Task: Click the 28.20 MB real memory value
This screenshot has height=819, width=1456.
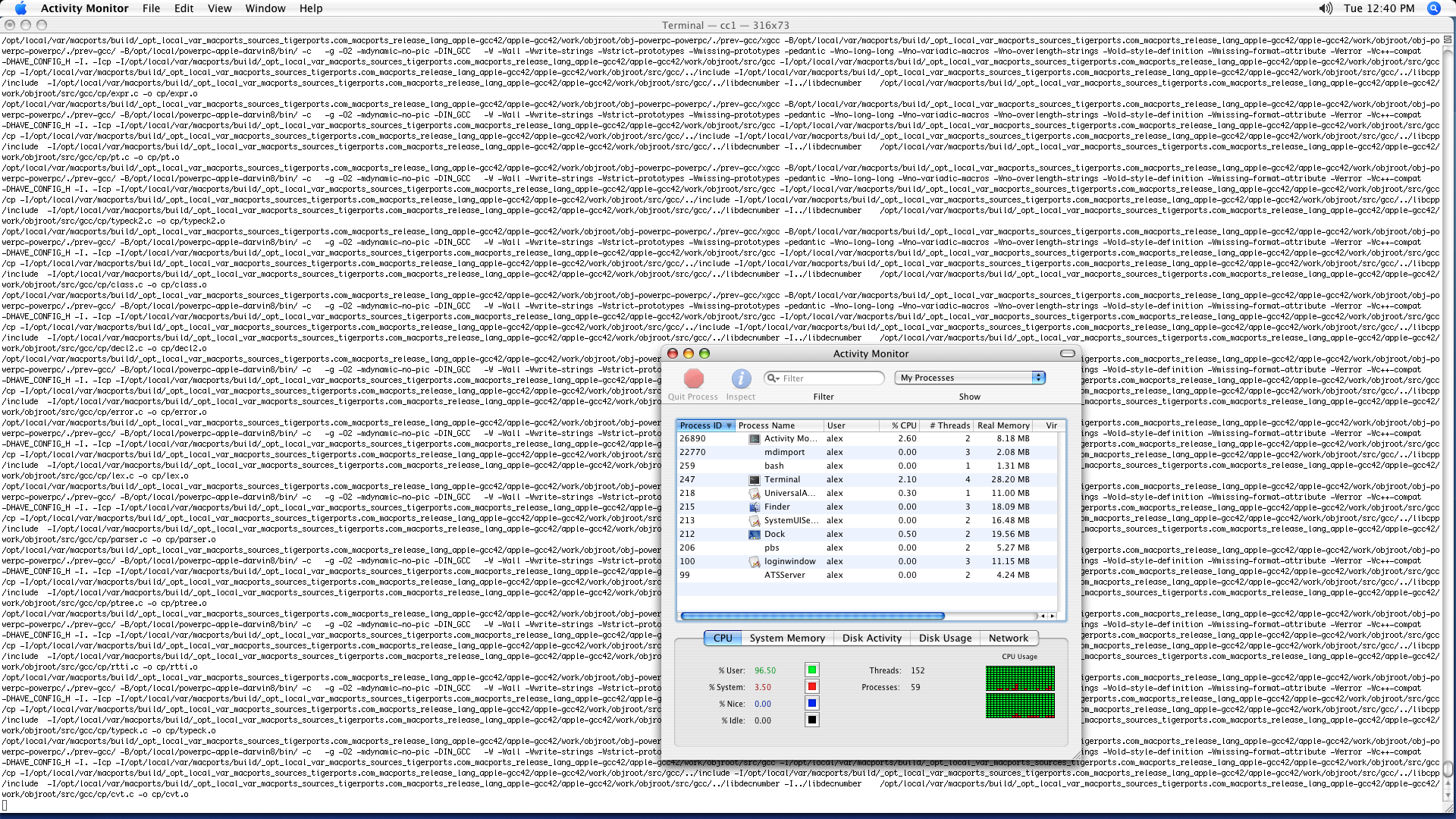Action: pyautogui.click(x=1010, y=480)
